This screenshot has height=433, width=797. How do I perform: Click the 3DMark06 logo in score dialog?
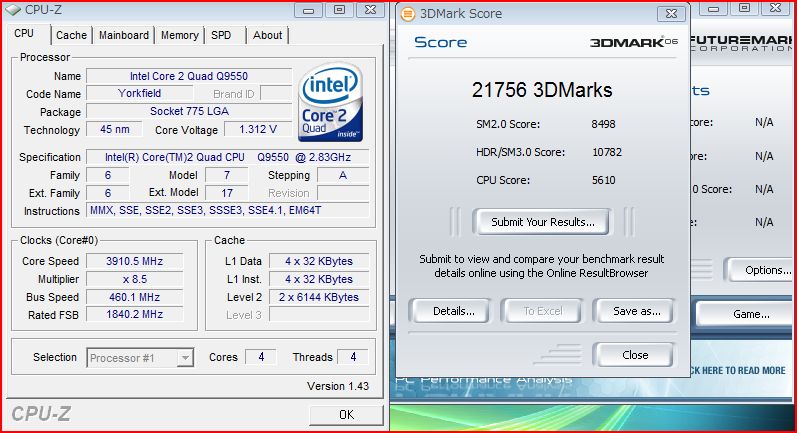tap(634, 42)
